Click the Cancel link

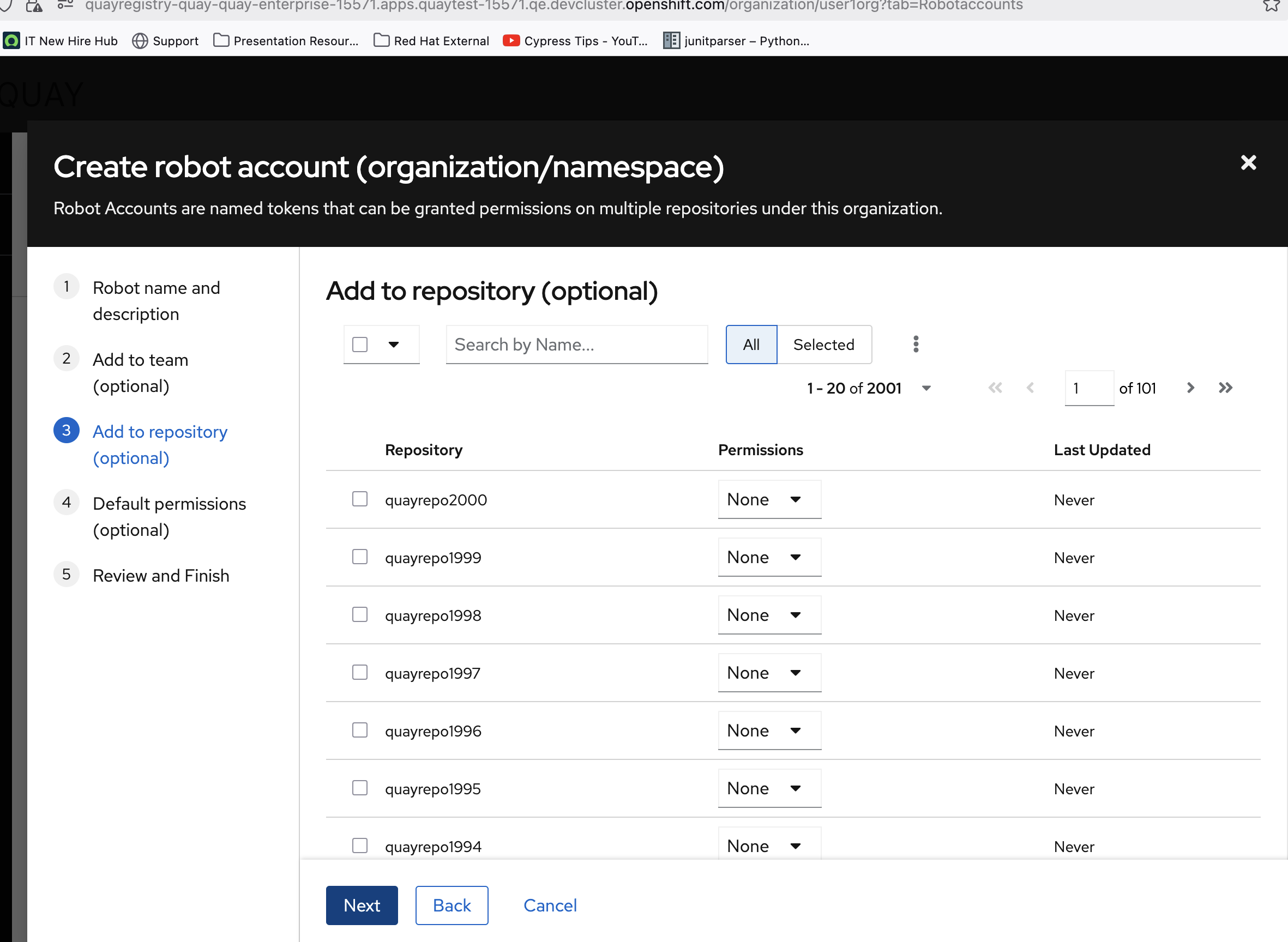(549, 905)
